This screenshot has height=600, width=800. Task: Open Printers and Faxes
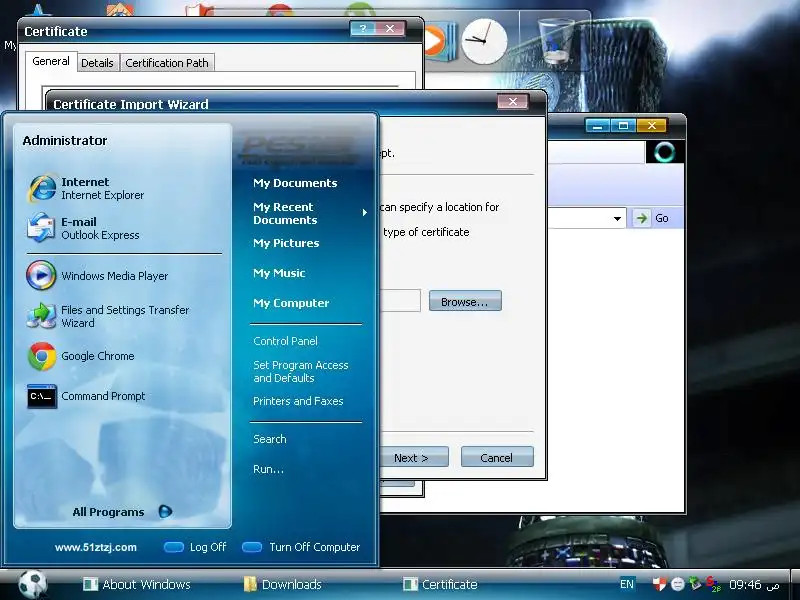click(x=298, y=401)
